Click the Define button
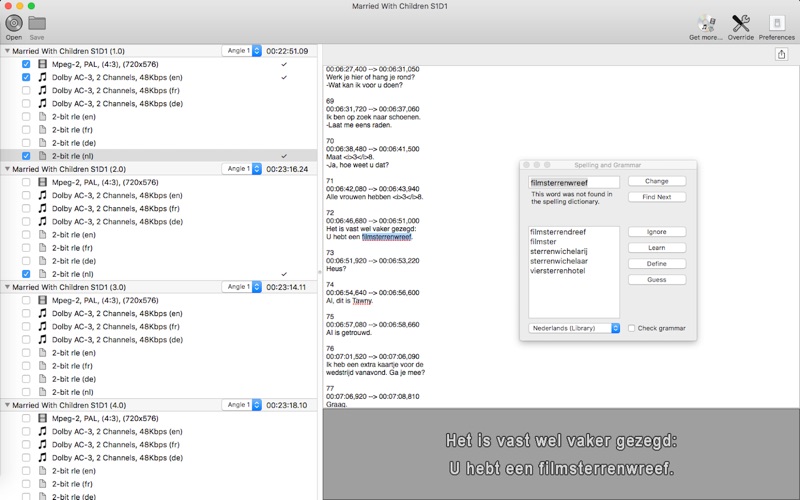Screen dimensions: 800x500 pyautogui.click(x=657, y=264)
